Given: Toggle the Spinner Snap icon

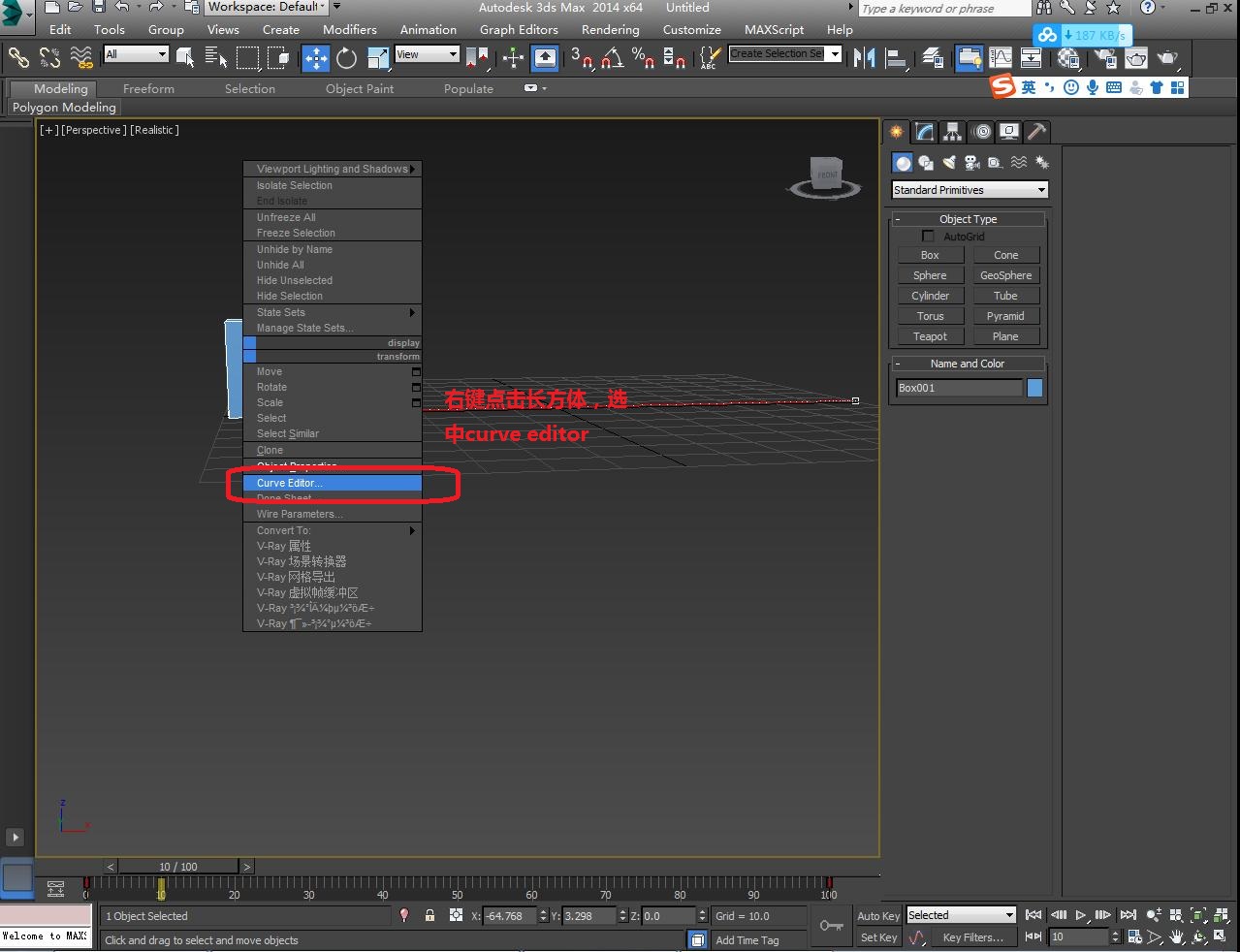Looking at the screenshot, I should tap(675, 58).
